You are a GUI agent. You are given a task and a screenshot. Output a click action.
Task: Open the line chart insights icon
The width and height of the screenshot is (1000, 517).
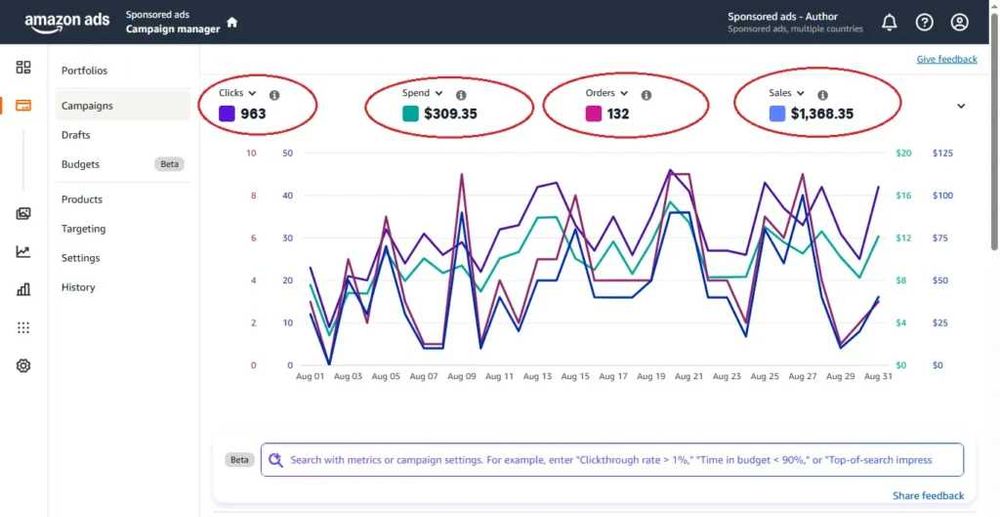24,251
